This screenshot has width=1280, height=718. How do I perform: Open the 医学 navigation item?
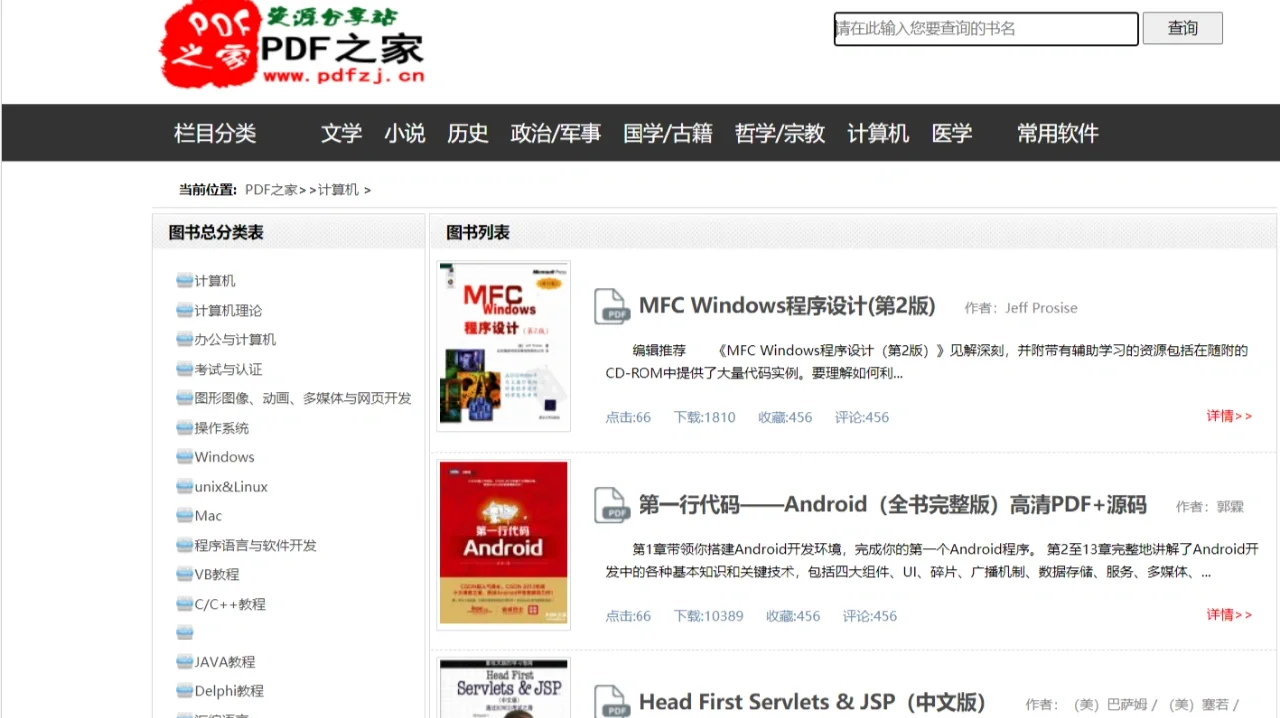pyautogui.click(x=951, y=133)
